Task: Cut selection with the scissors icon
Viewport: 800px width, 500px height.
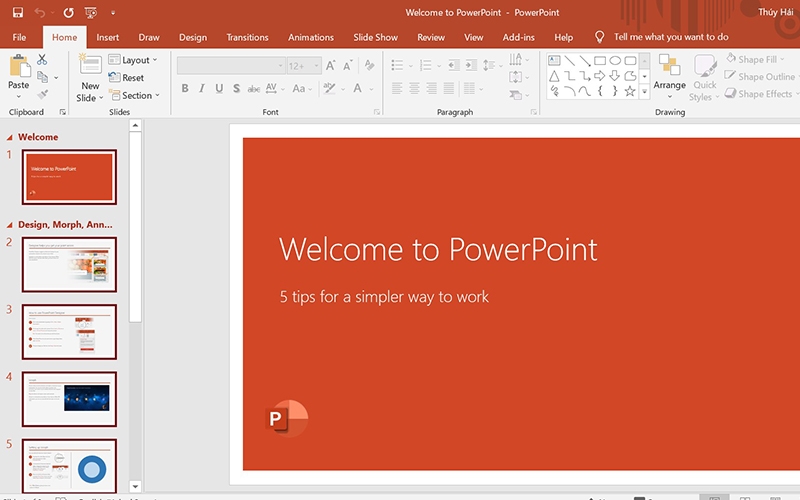Action: (x=42, y=60)
